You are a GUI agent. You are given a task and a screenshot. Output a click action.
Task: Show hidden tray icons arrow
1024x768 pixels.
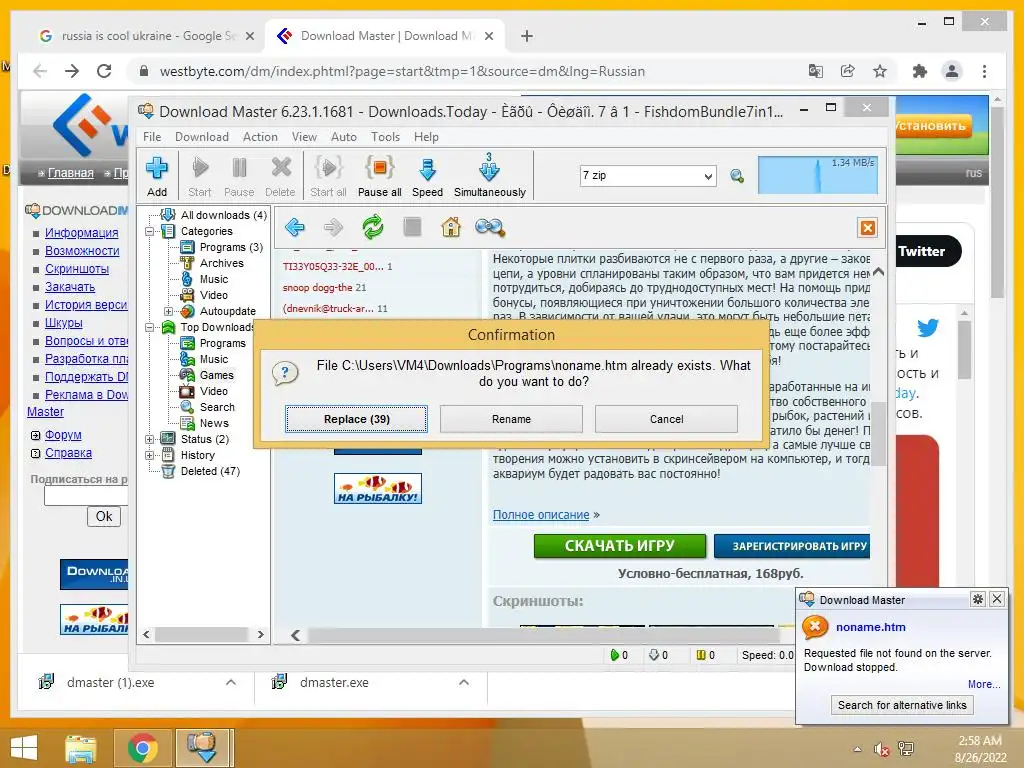857,749
